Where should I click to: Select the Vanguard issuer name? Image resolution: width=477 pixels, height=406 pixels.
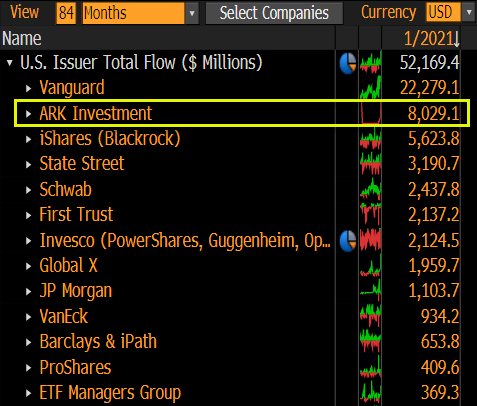pyautogui.click(x=72, y=87)
